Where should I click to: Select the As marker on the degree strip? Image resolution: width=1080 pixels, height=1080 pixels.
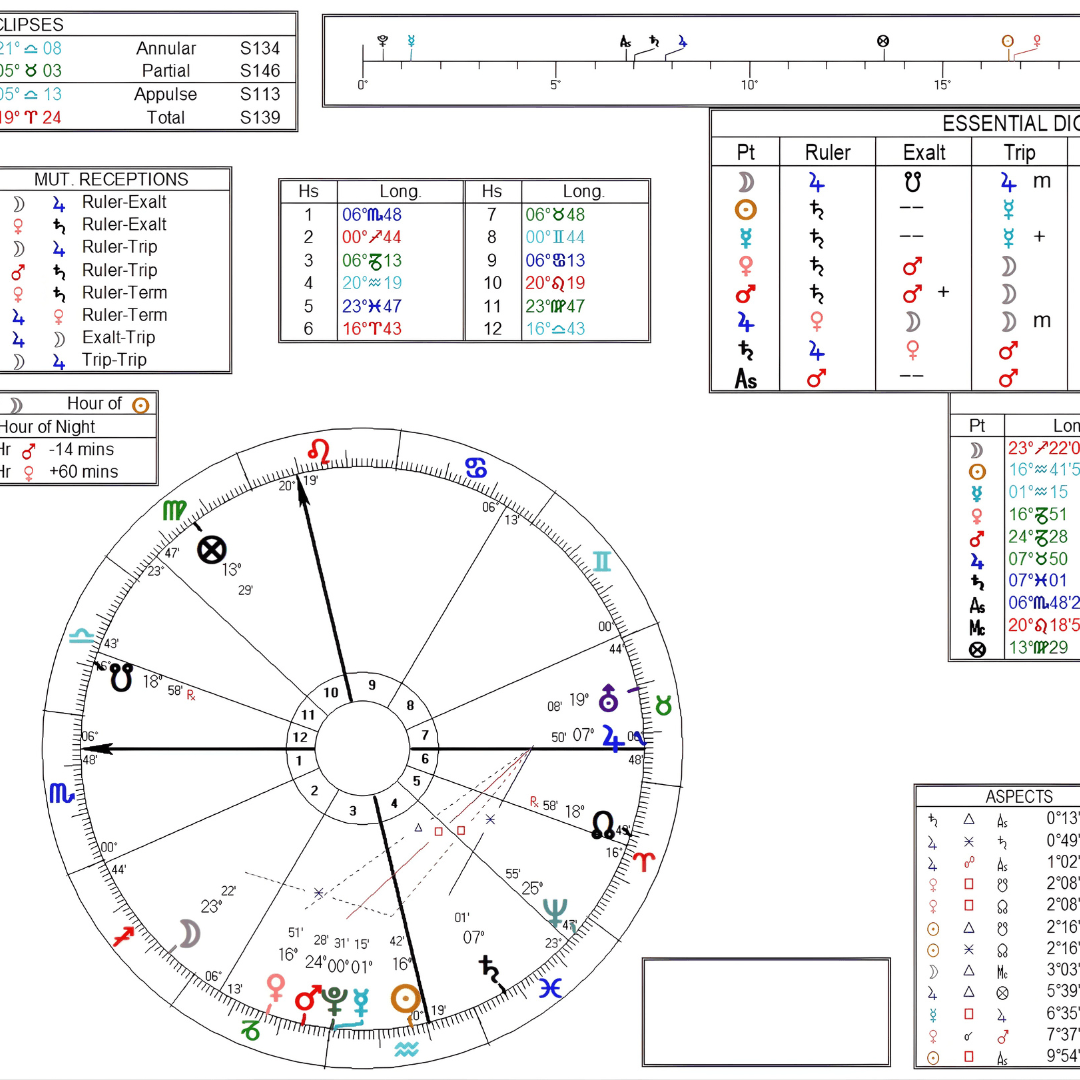625,42
